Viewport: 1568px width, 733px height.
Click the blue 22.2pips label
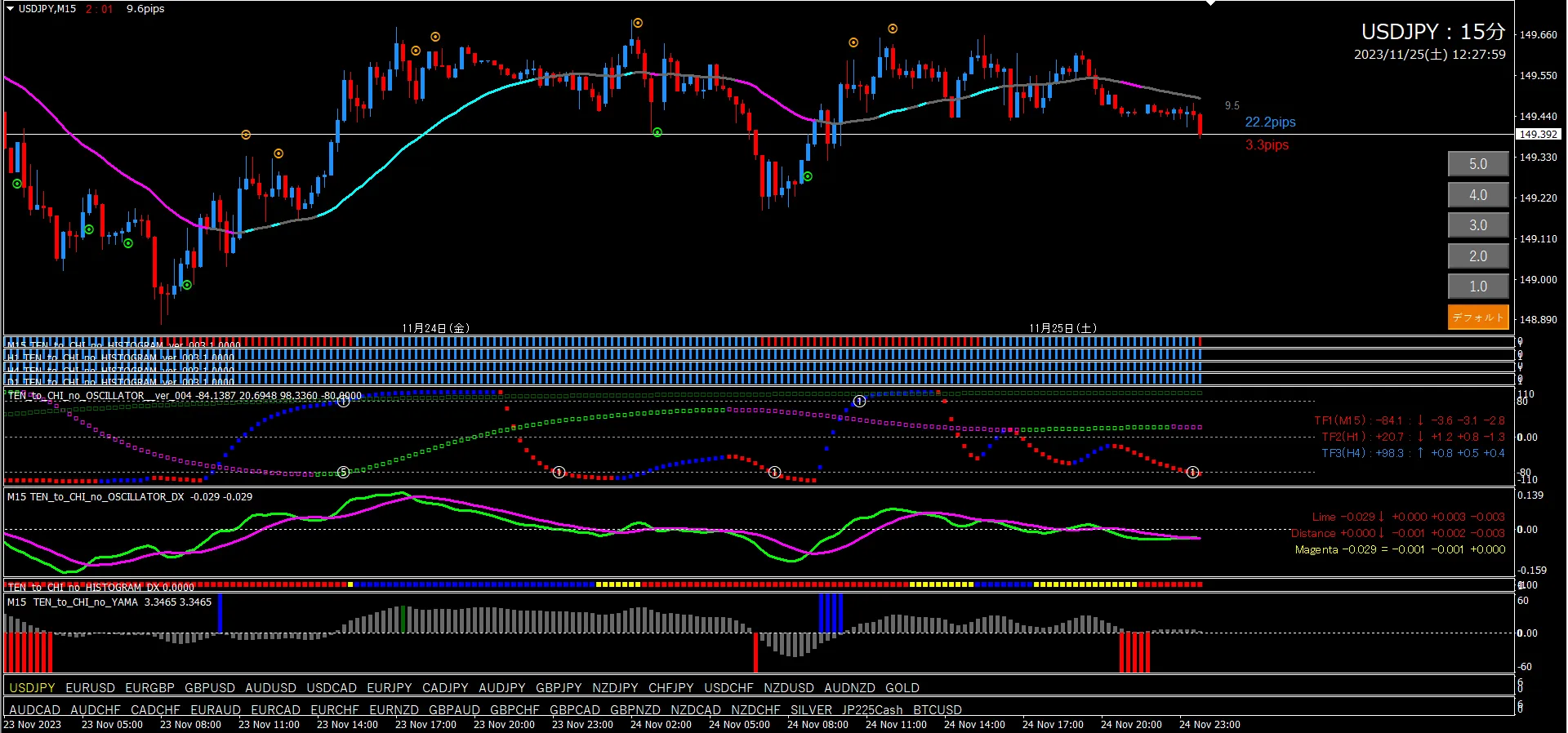[x=1270, y=122]
